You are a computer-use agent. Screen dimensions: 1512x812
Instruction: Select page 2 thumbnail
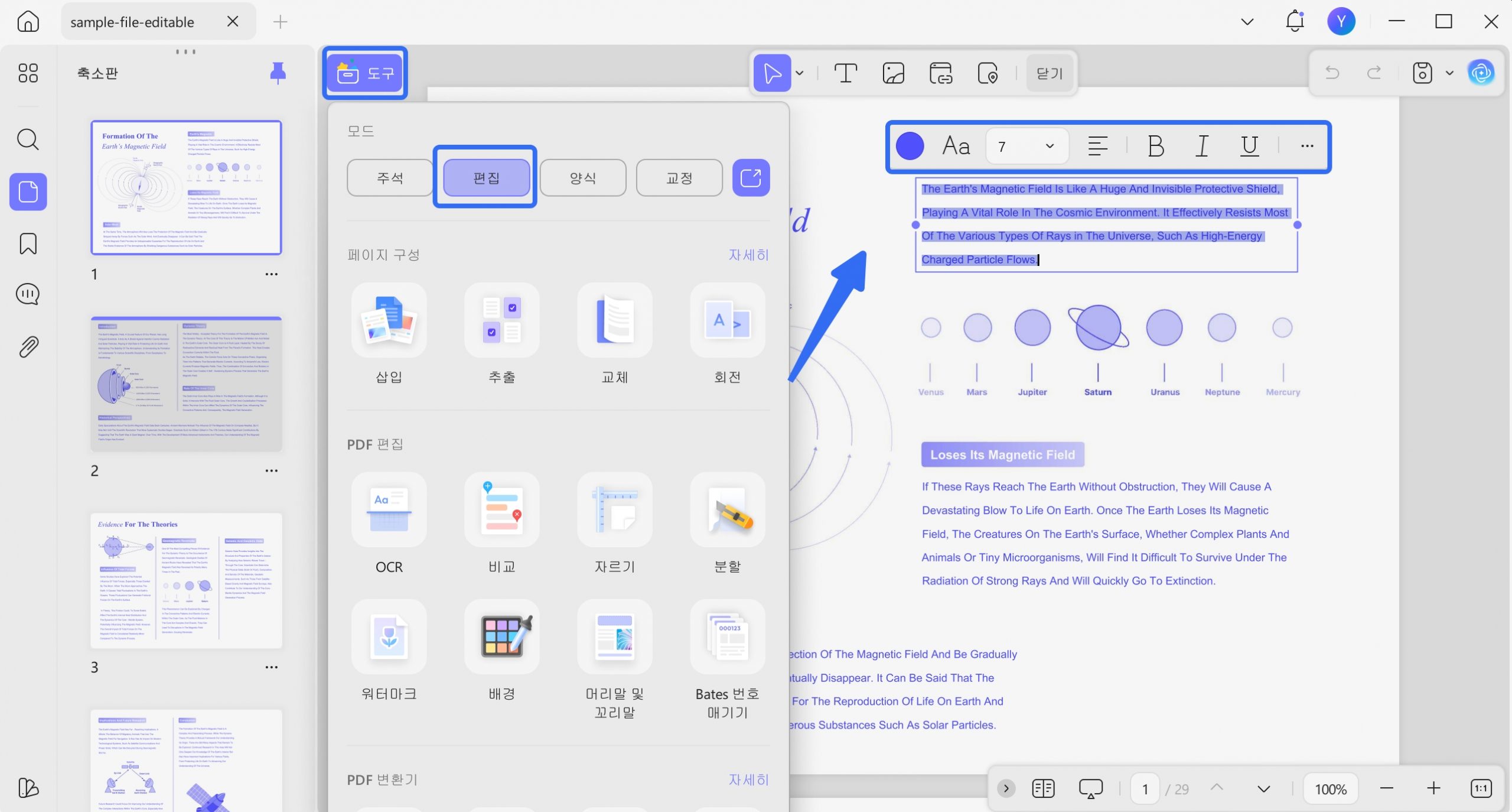(186, 384)
